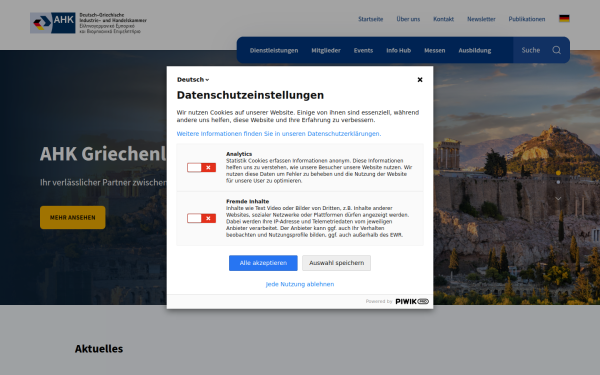Open the Deutsch language dropdown
The image size is (600, 375).
pyautogui.click(x=193, y=80)
